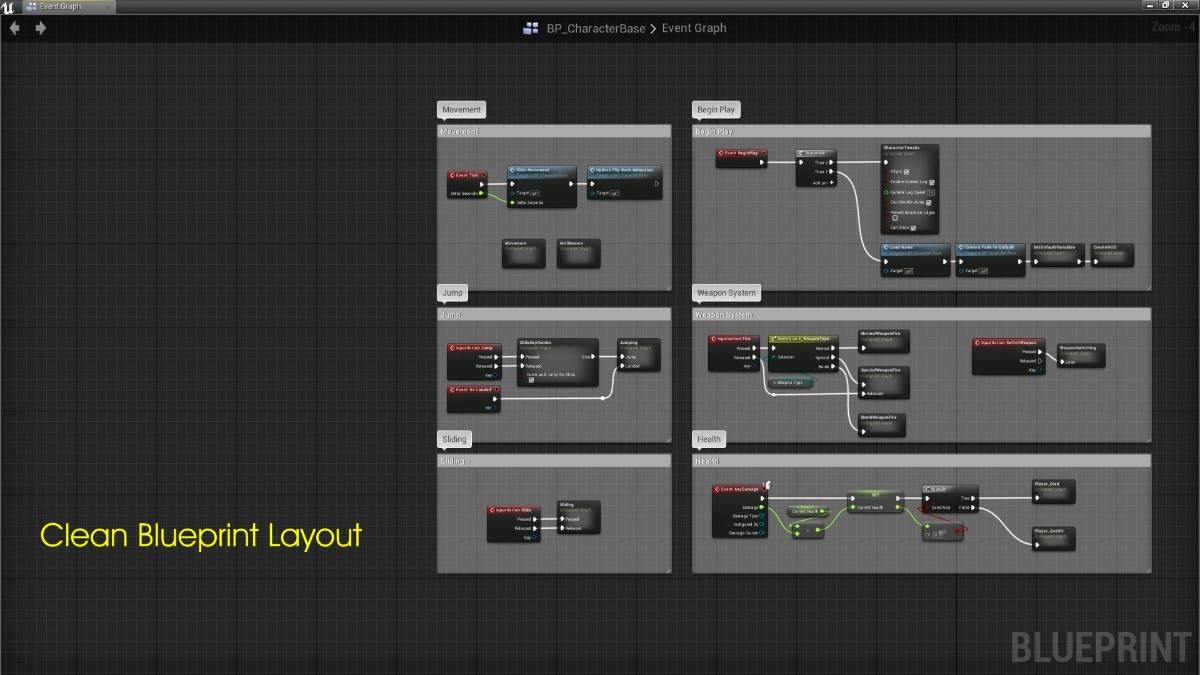Screen dimensions: 1200x675
Task: Select the Camera Fade to Default node
Action: click(x=991, y=260)
